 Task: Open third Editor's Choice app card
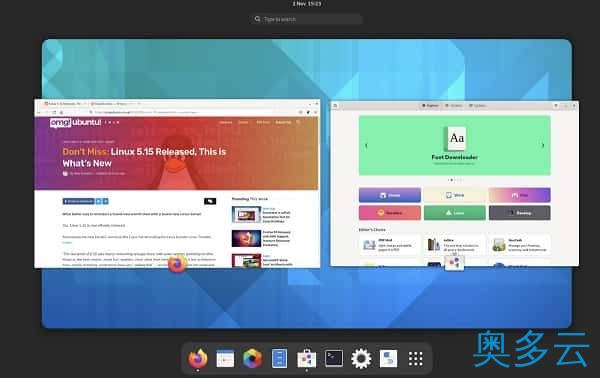pos(520,245)
